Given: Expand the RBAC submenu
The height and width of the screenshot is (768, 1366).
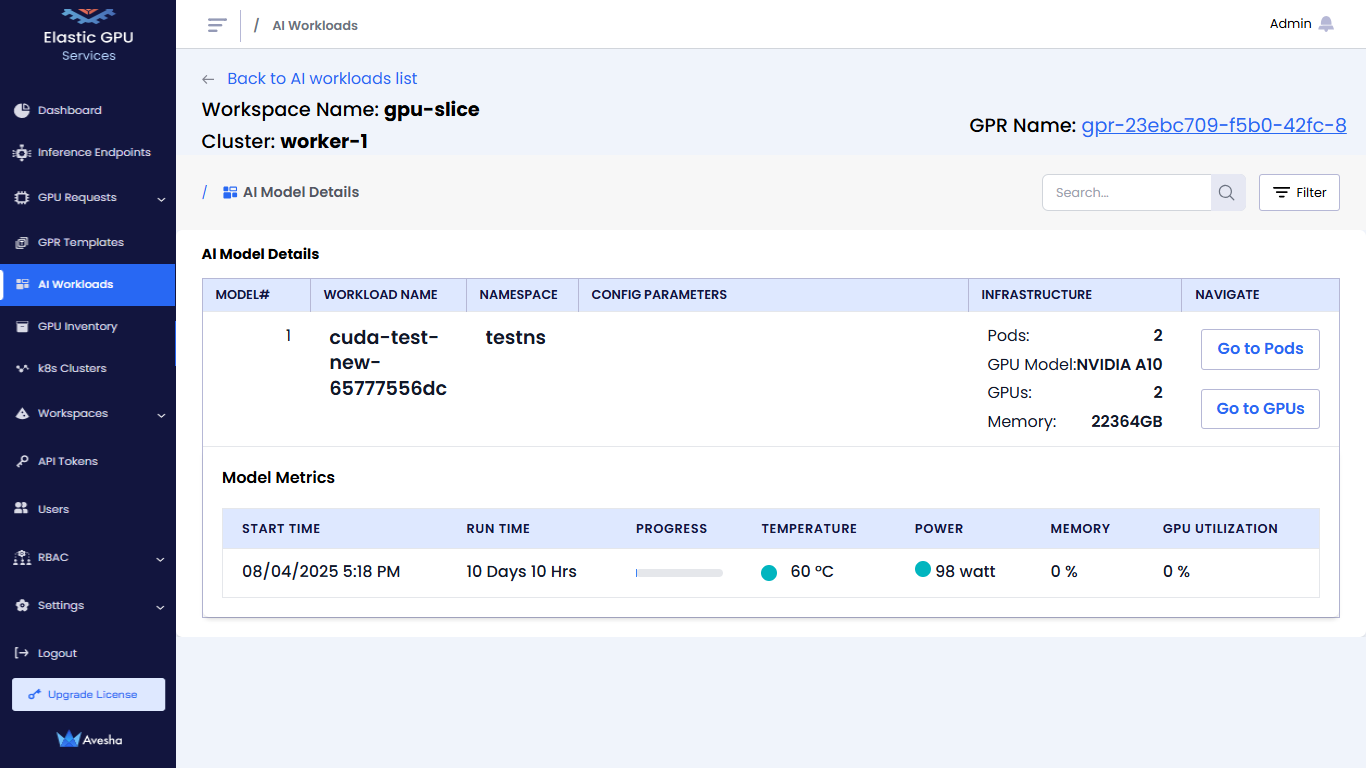Looking at the screenshot, I should [161, 559].
